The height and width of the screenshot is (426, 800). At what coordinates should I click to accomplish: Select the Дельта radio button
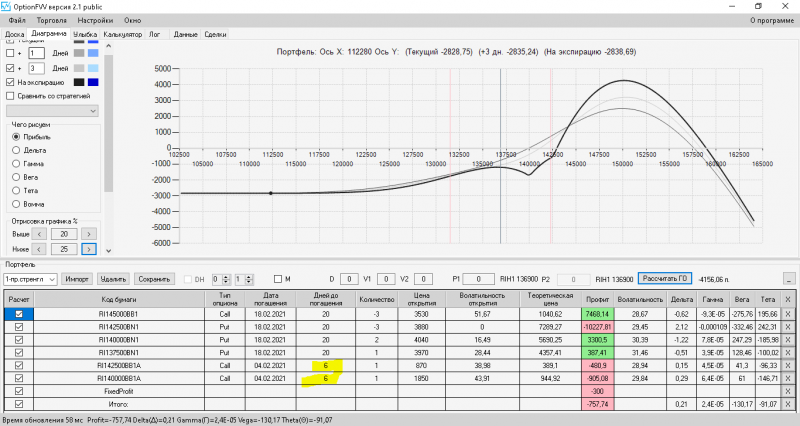[16, 150]
